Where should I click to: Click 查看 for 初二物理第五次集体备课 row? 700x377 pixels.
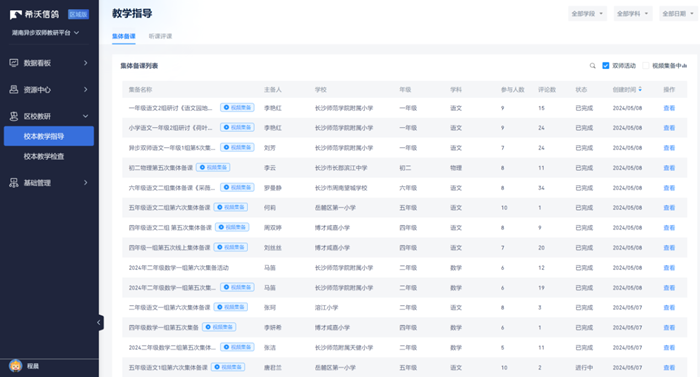coord(669,168)
